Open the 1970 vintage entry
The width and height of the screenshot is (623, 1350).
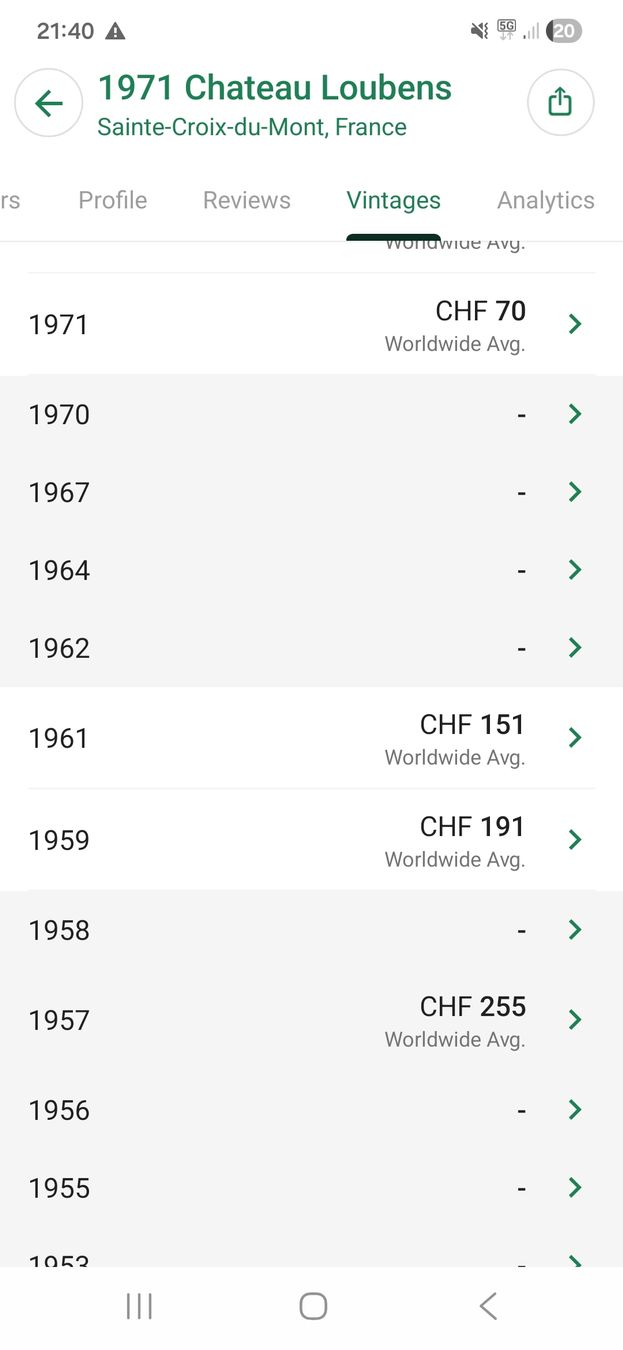pos(311,414)
